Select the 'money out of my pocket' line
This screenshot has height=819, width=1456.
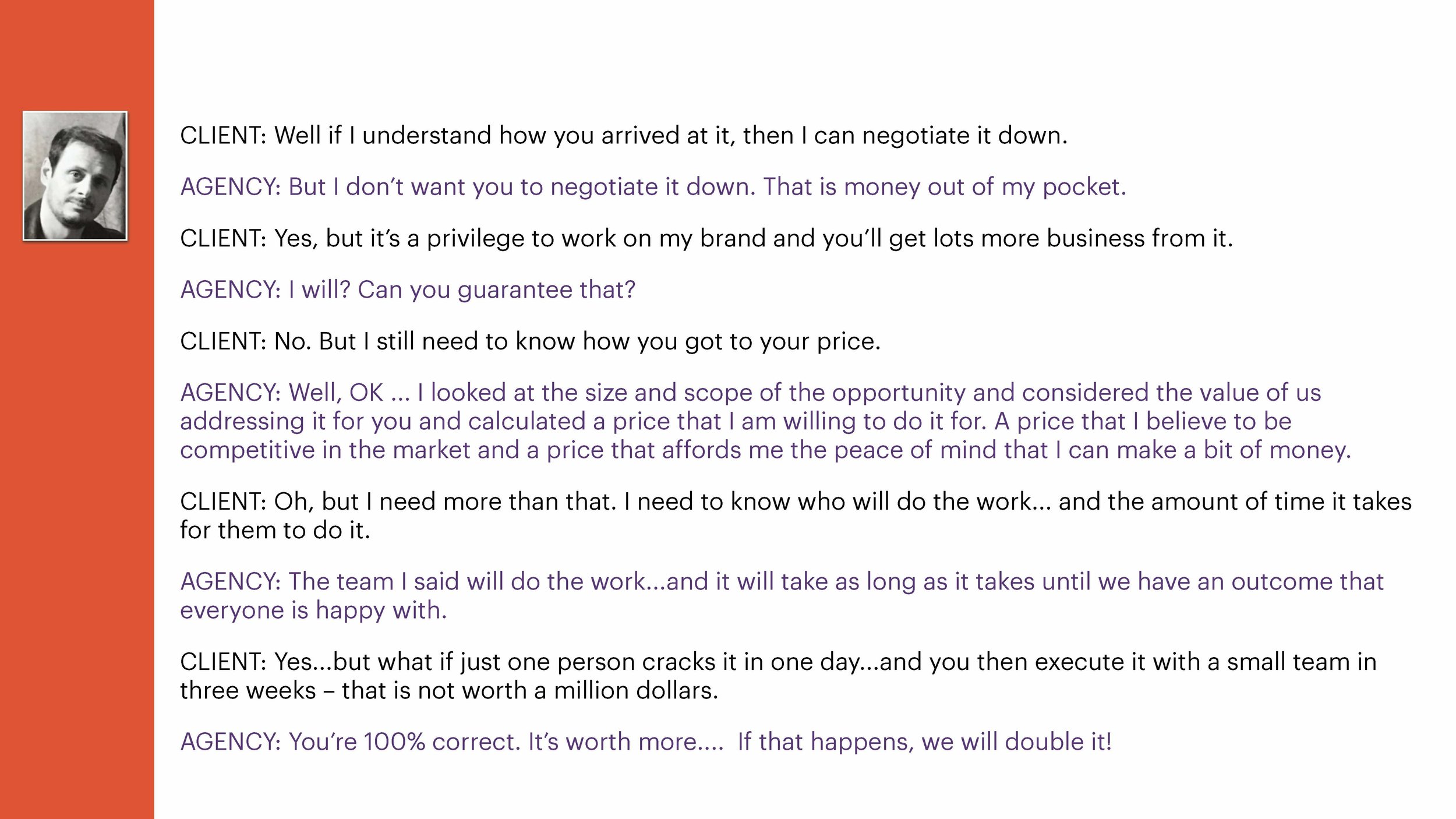click(653, 187)
